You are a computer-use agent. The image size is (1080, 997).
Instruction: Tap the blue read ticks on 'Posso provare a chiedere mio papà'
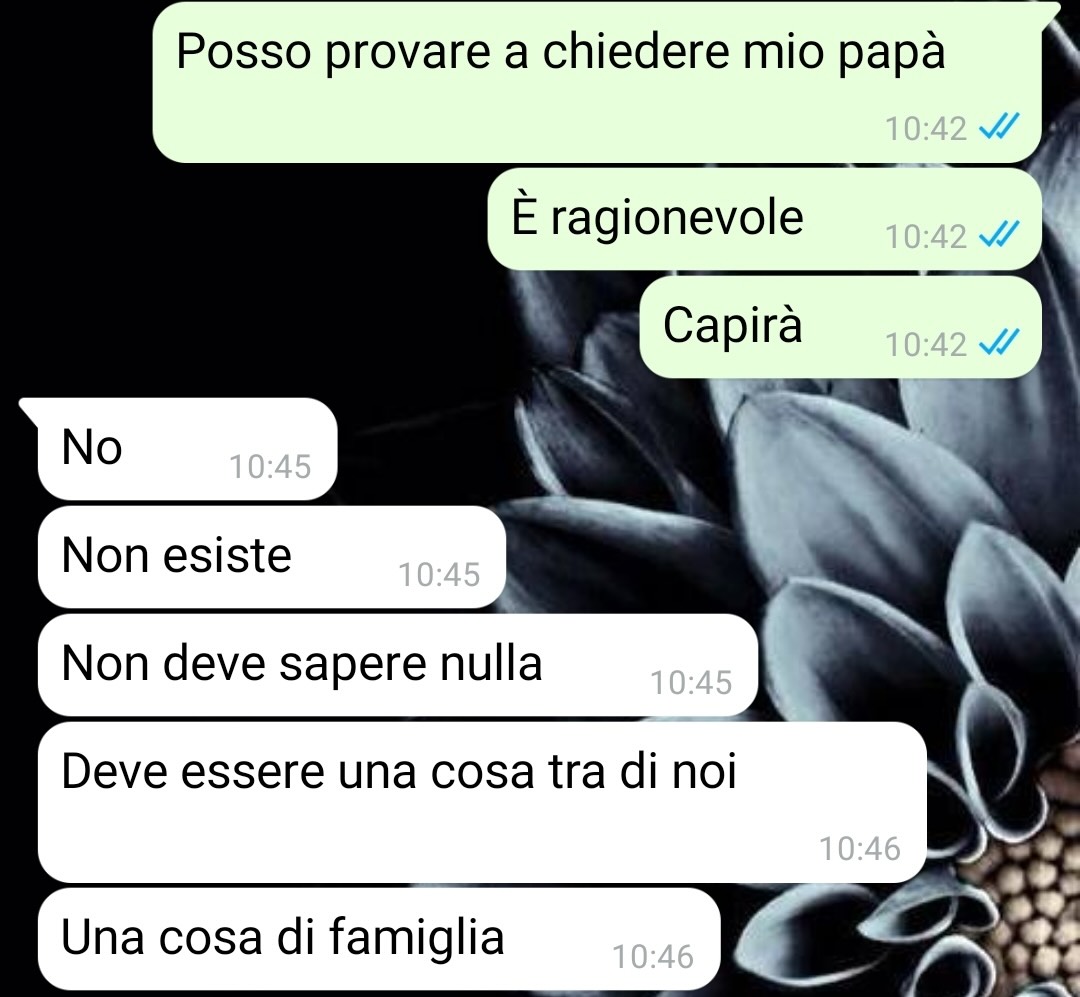[x=998, y=127]
